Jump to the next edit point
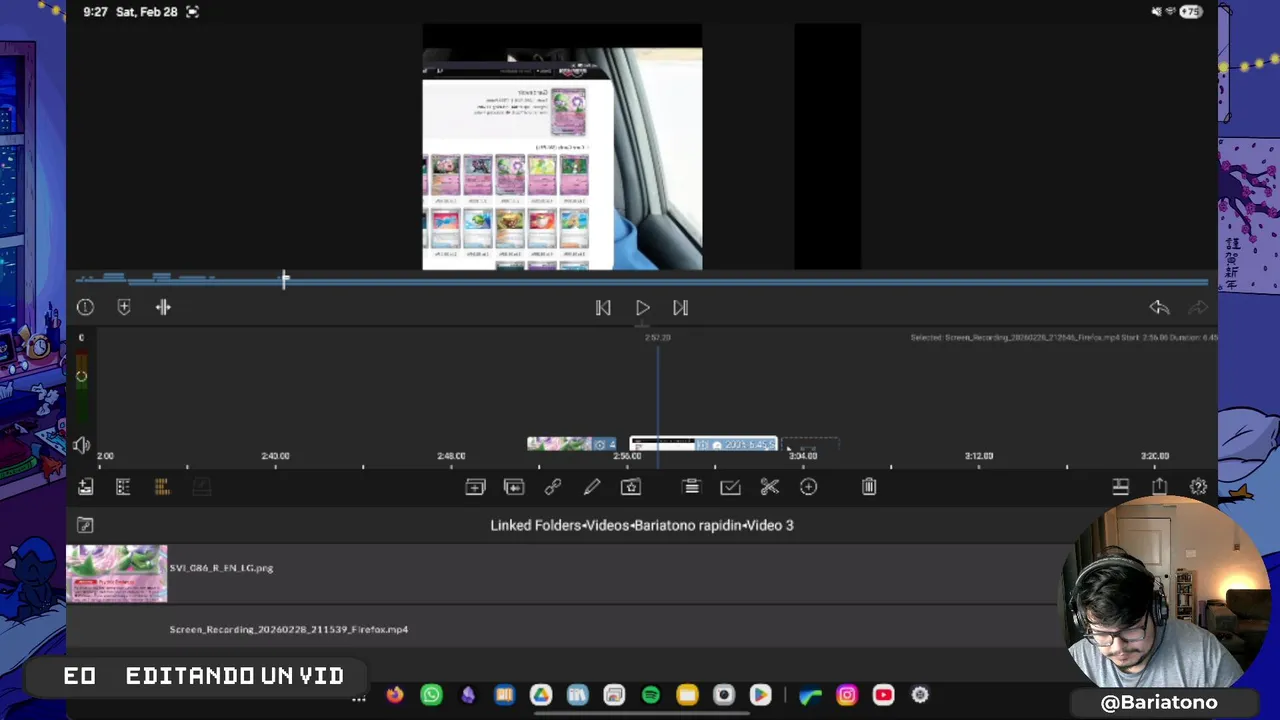Viewport: 1280px width, 720px height. pyautogui.click(x=680, y=308)
